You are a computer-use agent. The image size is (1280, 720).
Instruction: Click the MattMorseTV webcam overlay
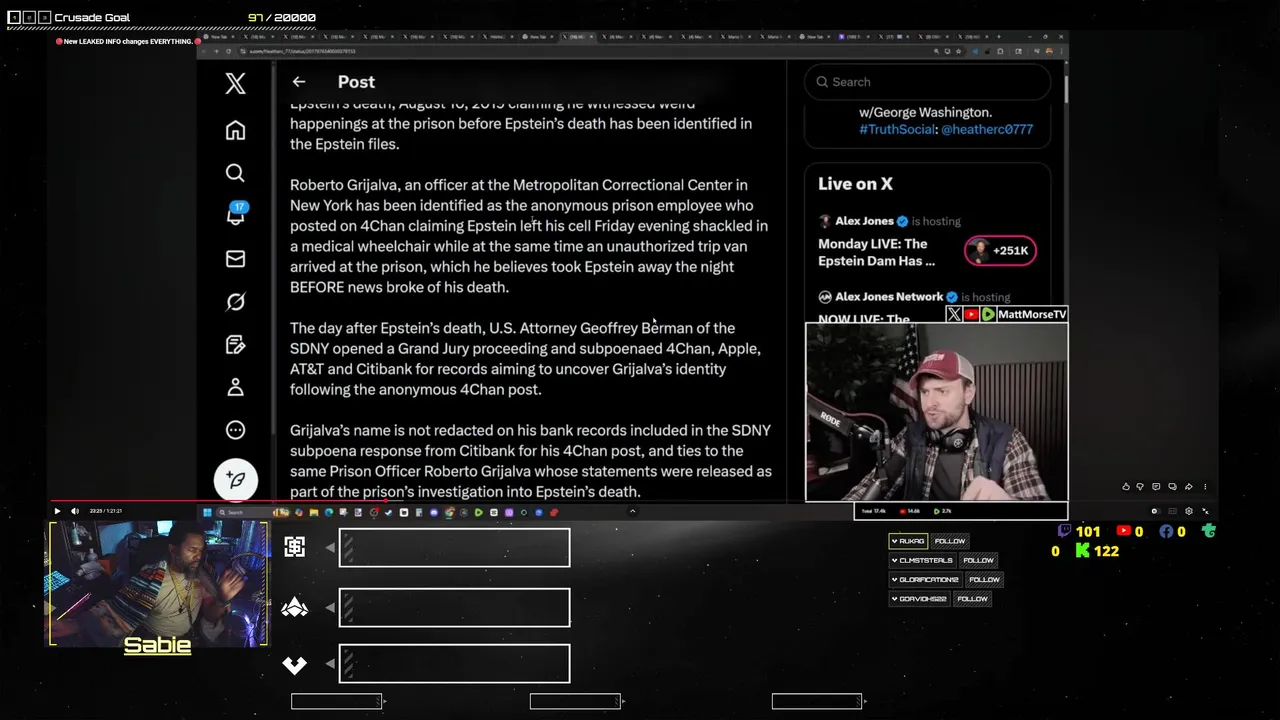937,412
